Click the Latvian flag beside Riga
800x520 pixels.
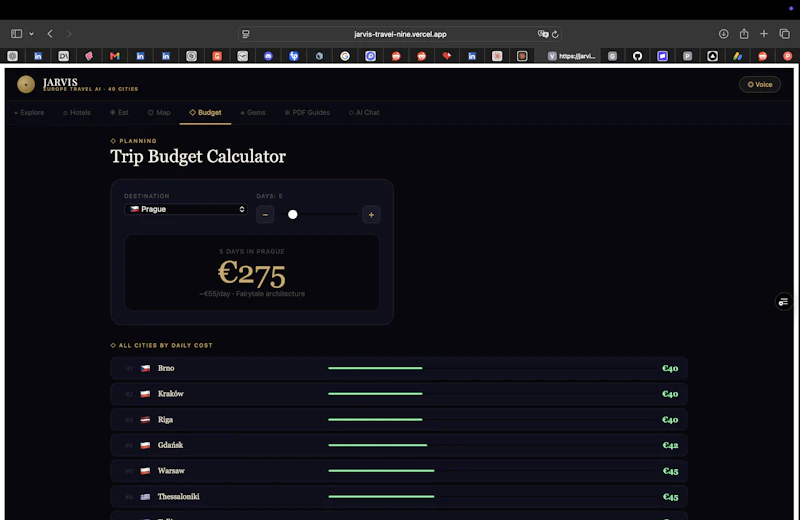tap(145, 419)
